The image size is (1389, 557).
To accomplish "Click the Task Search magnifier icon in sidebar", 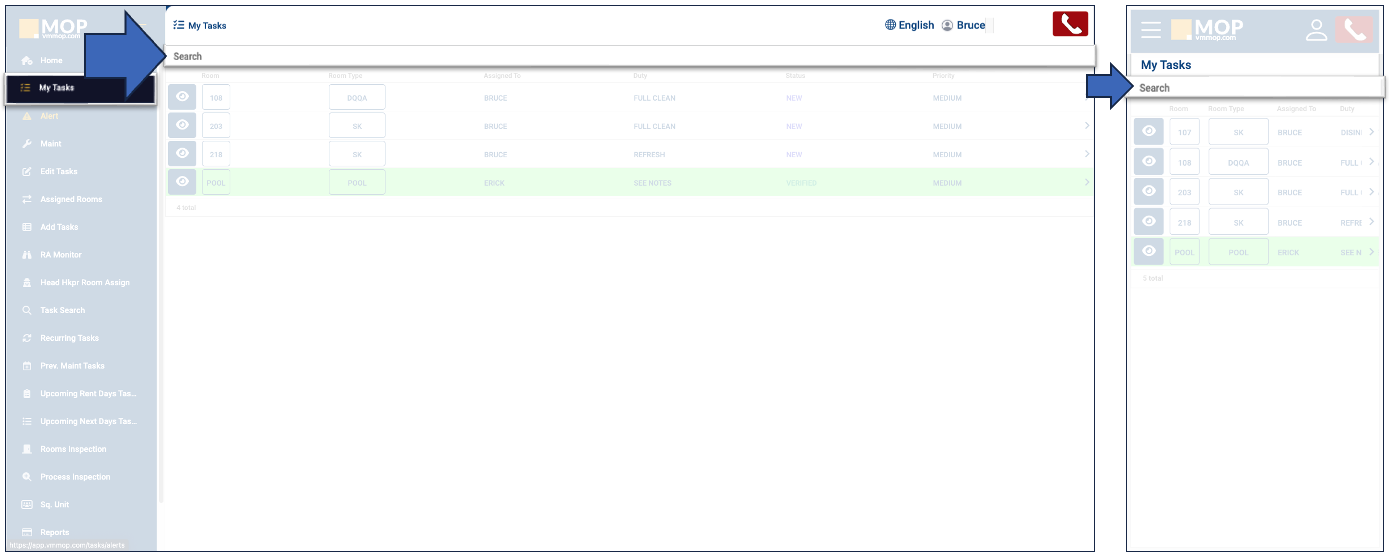I will pyautogui.click(x=27, y=311).
